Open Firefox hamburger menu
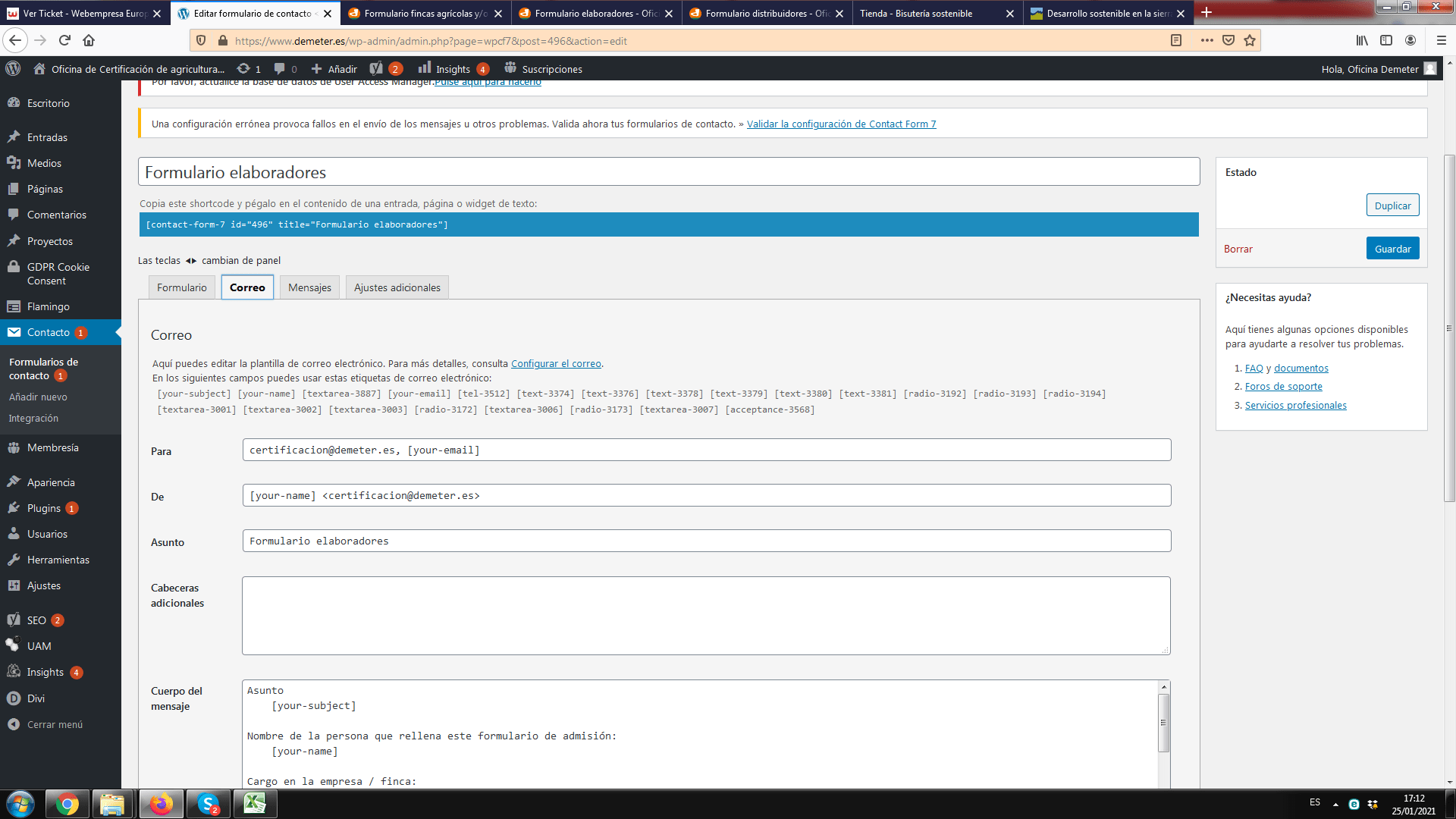The image size is (1456, 819). pyautogui.click(x=1442, y=40)
